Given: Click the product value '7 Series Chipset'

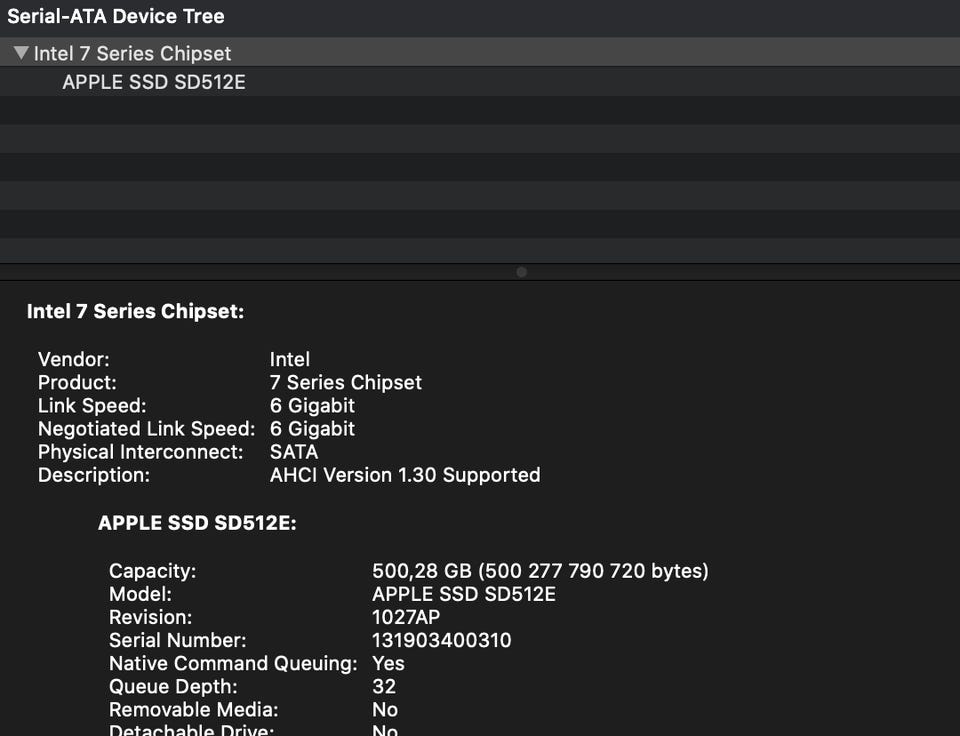Looking at the screenshot, I should point(346,383).
